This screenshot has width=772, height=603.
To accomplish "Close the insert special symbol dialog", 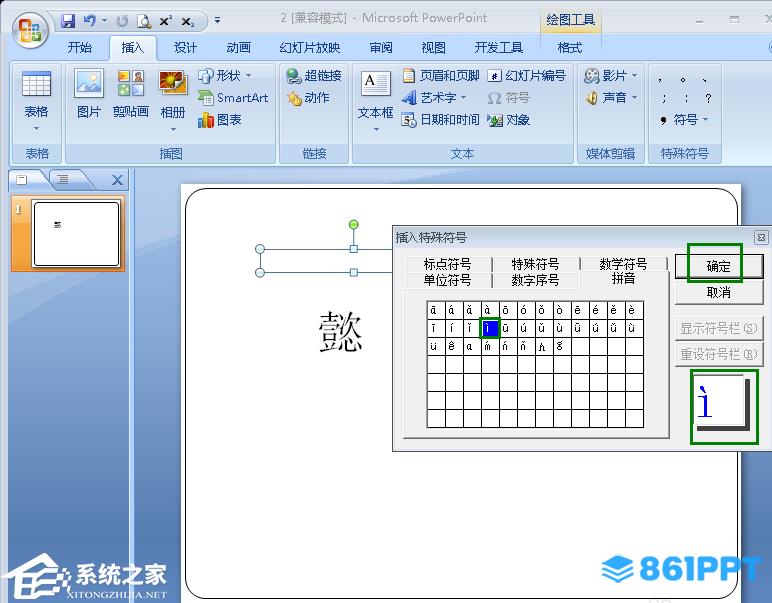I will 761,237.
